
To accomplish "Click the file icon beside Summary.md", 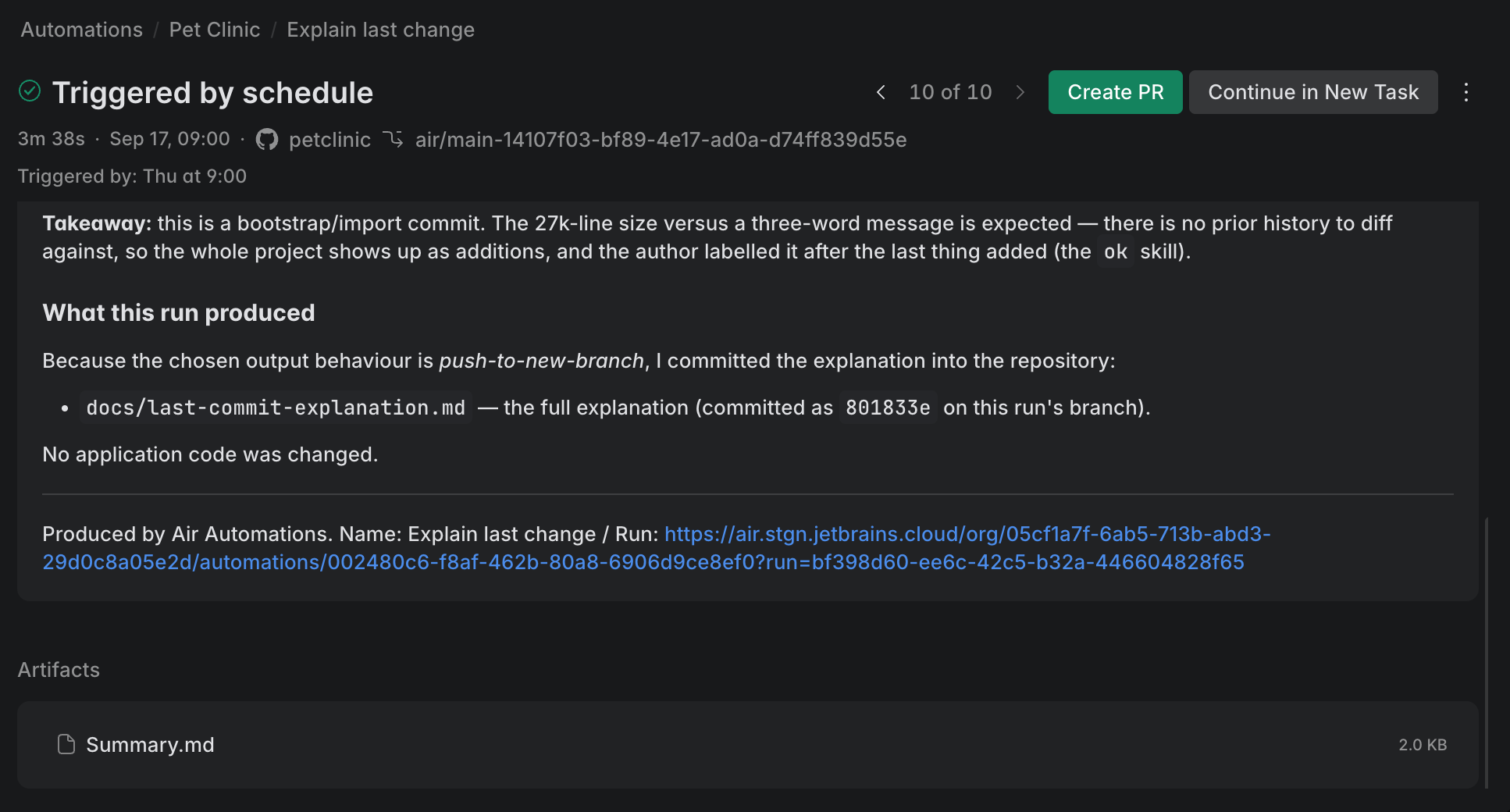I will click(x=66, y=744).
